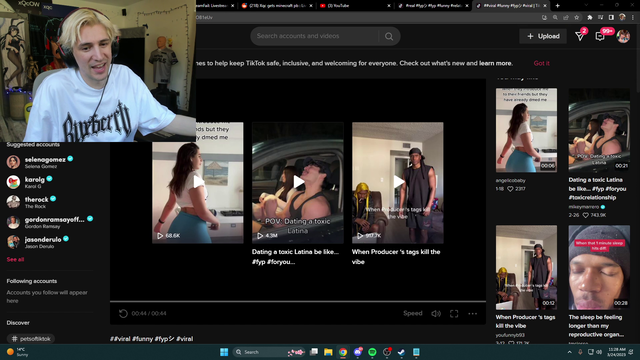Image resolution: width=640 pixels, height=360 pixels.
Task: Click the petsoftiktok hashtag chip
Action: (x=31, y=339)
